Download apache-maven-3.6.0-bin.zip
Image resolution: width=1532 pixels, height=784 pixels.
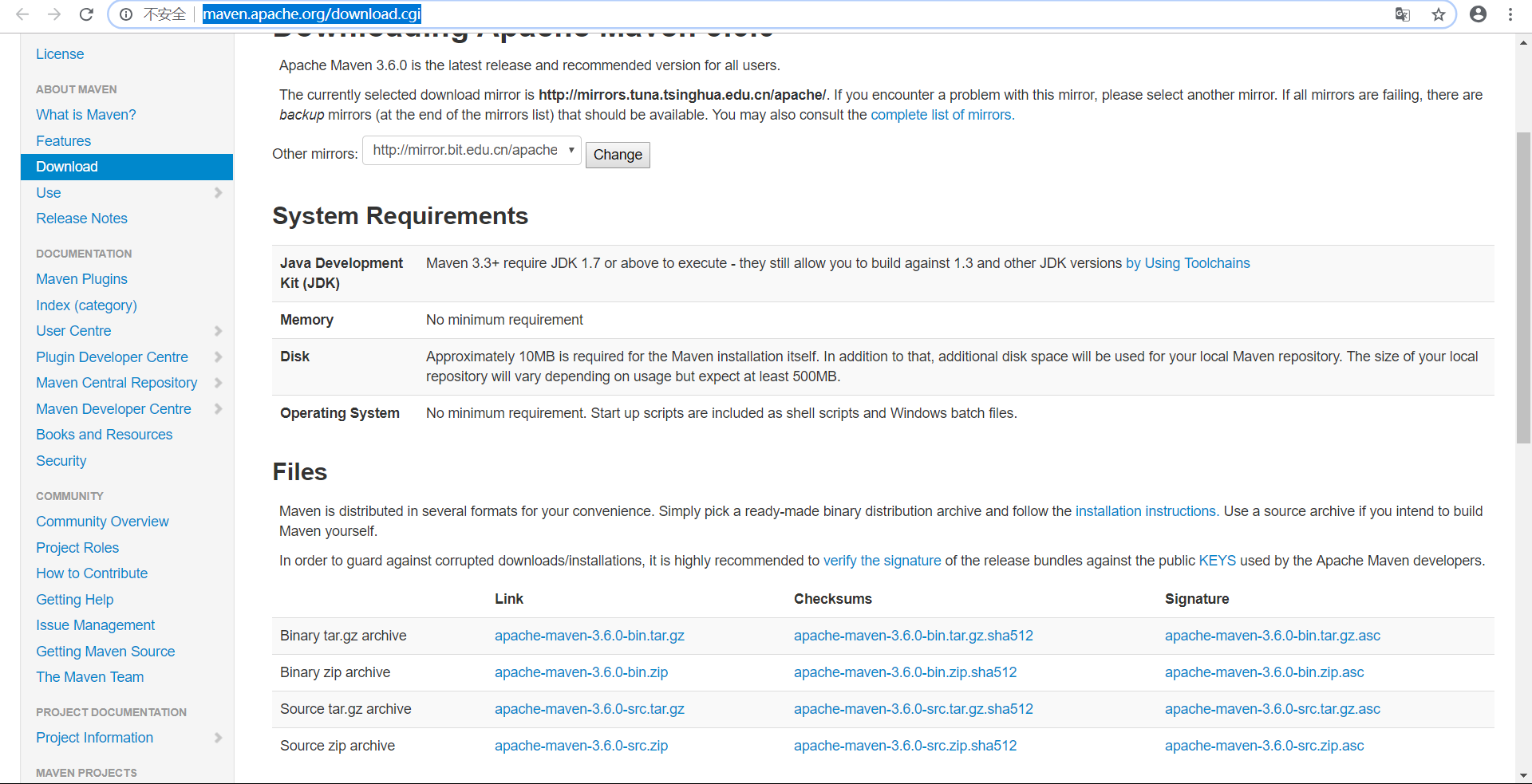coord(582,672)
